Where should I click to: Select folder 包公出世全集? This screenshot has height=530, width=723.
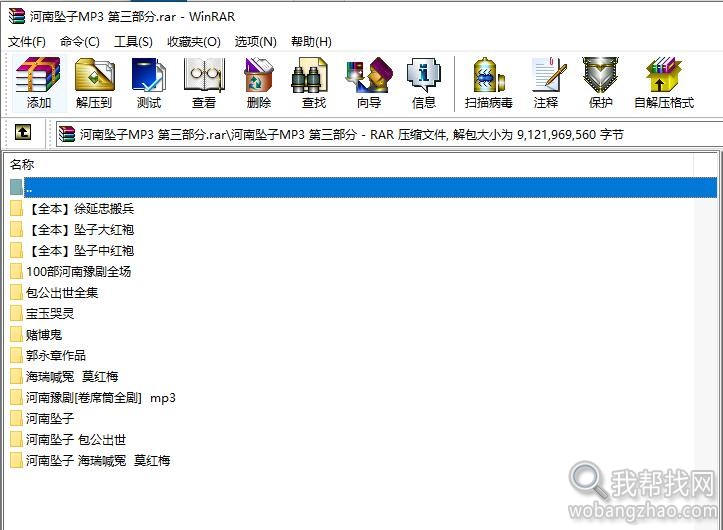(x=54, y=292)
